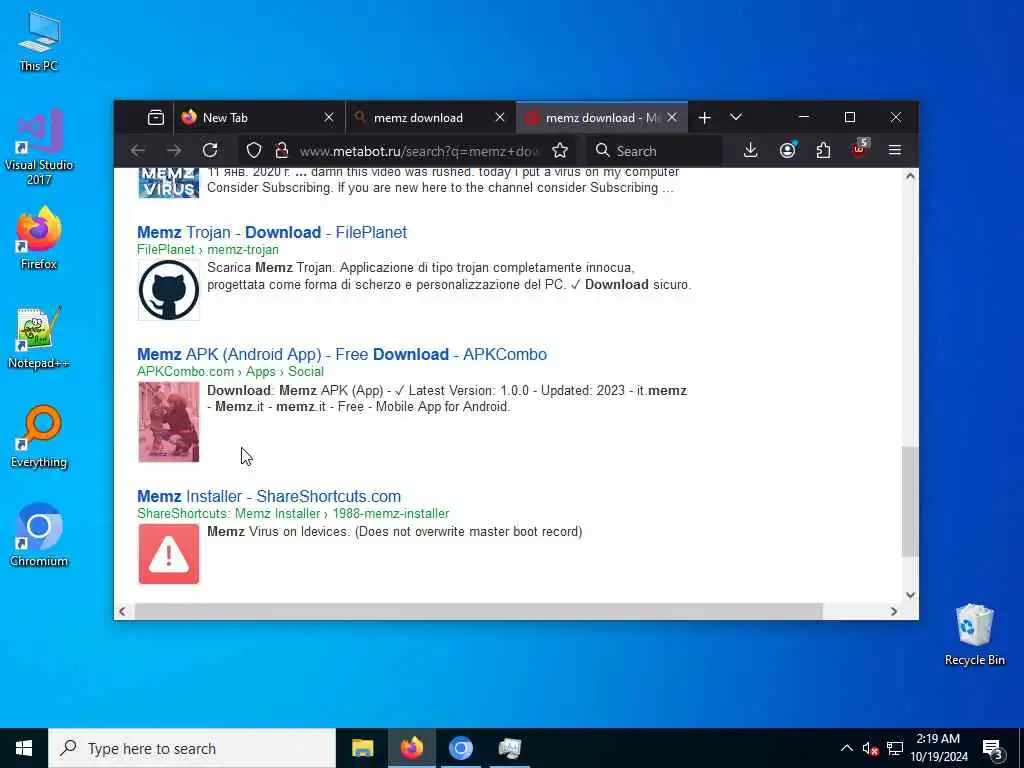Click the vertical scrollbar down arrow
Screen dimensions: 1024x768
[x=910, y=595]
